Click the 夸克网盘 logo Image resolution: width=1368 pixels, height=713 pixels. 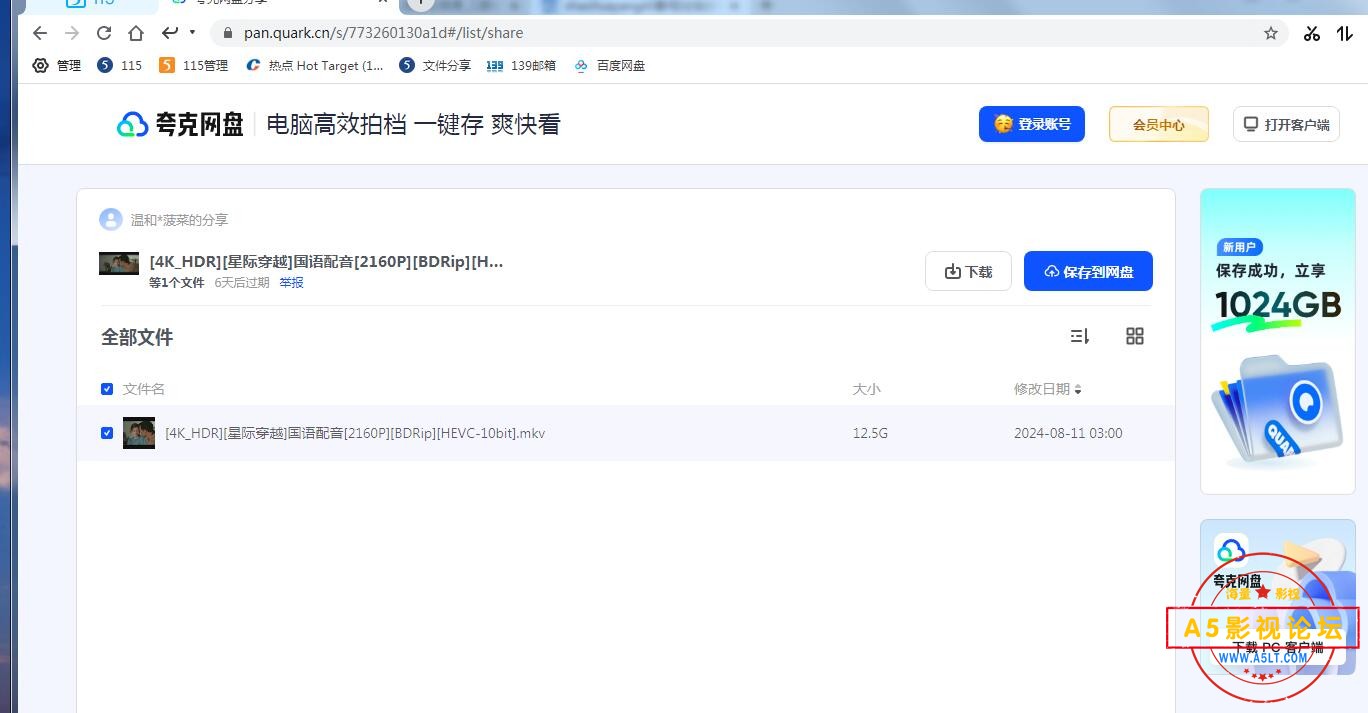tap(181, 125)
